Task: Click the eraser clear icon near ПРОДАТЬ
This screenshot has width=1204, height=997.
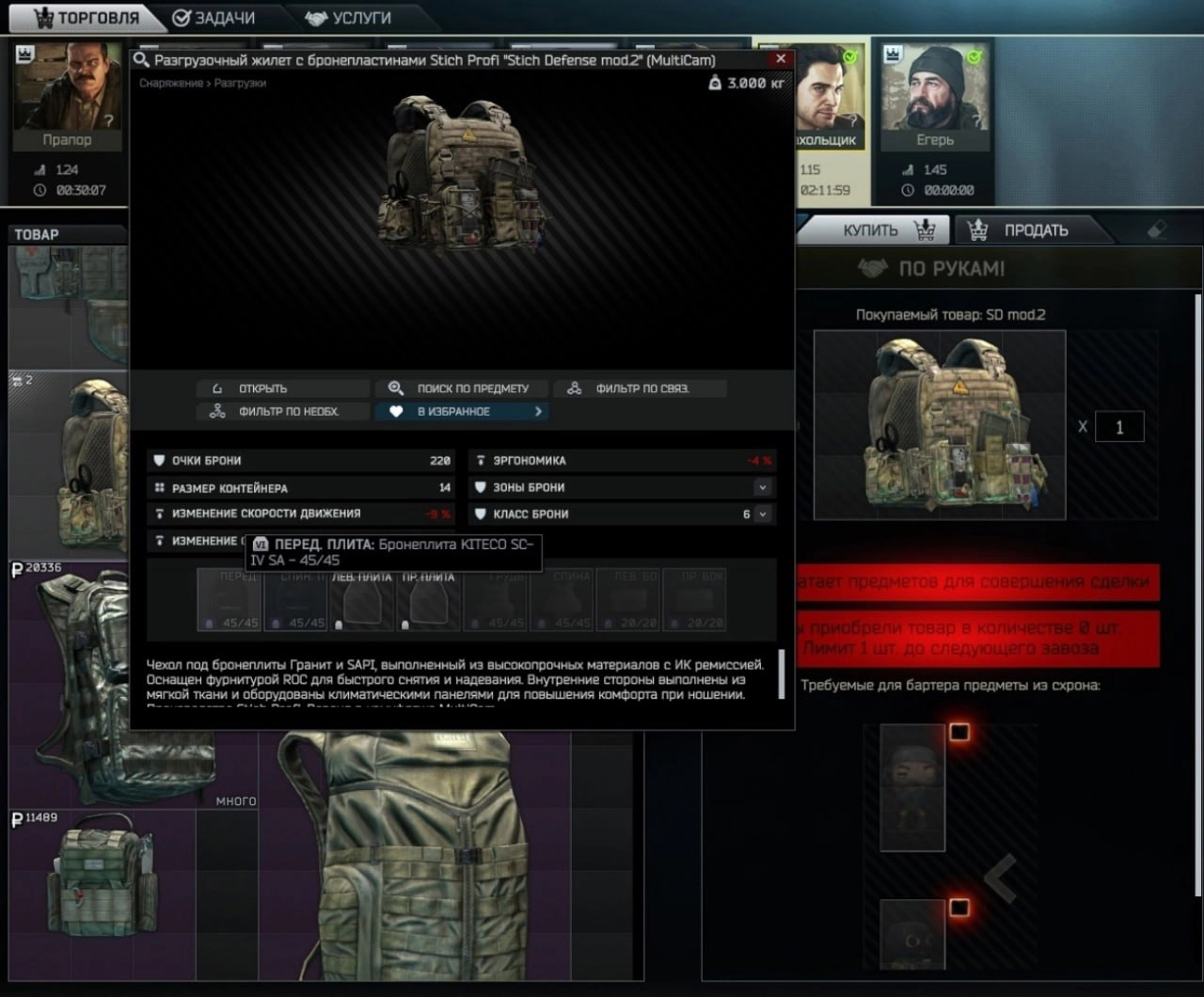Action: [1158, 229]
